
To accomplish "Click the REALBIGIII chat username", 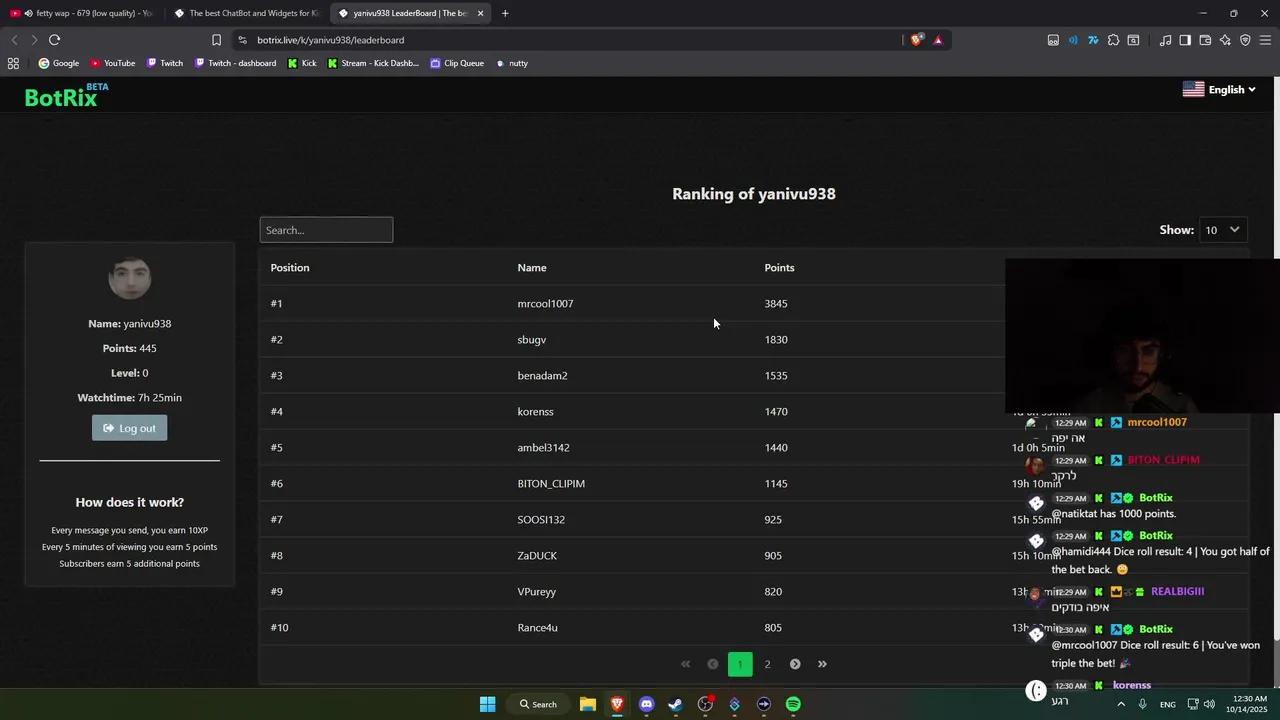I will [x=1177, y=592].
